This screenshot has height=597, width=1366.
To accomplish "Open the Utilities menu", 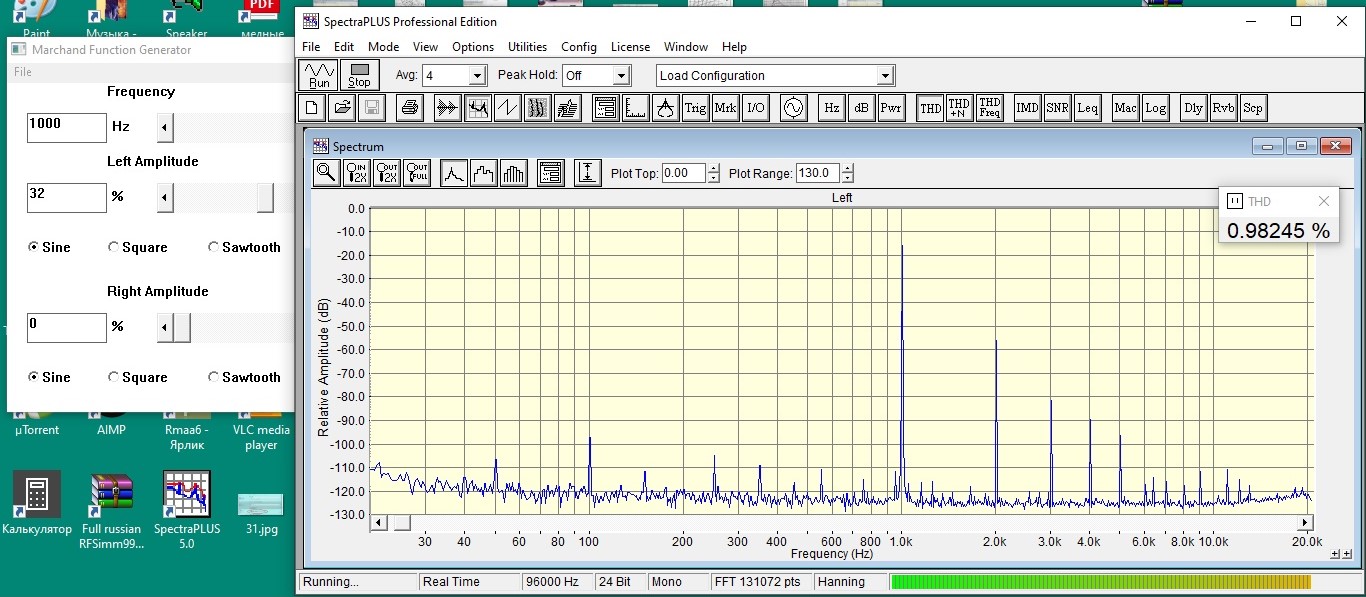I will coord(527,47).
